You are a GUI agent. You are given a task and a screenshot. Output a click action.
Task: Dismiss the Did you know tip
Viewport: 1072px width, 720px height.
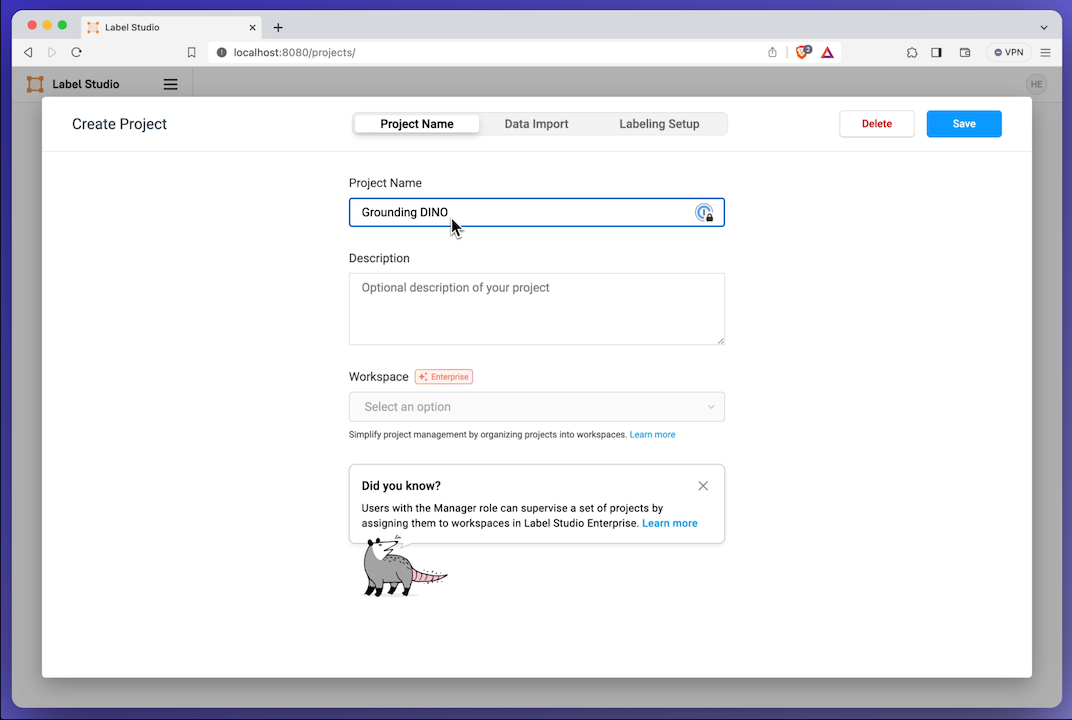coord(703,485)
